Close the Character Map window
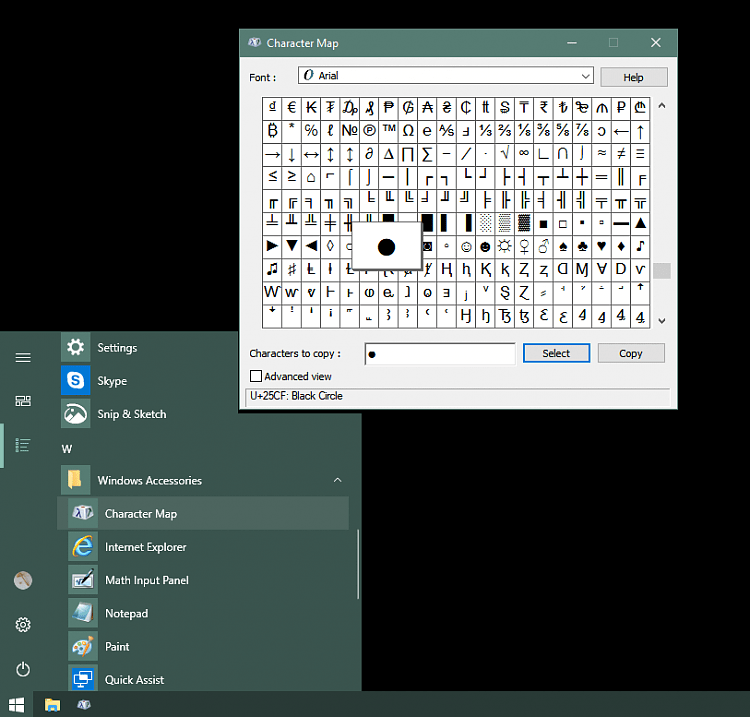The height and width of the screenshot is (717, 750). pyautogui.click(x=656, y=43)
